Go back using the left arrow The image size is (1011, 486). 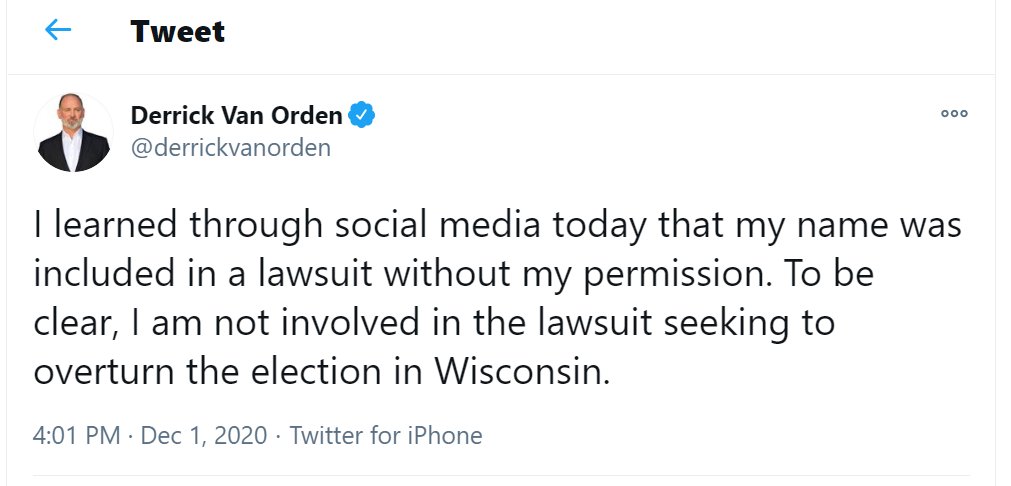coord(58,30)
